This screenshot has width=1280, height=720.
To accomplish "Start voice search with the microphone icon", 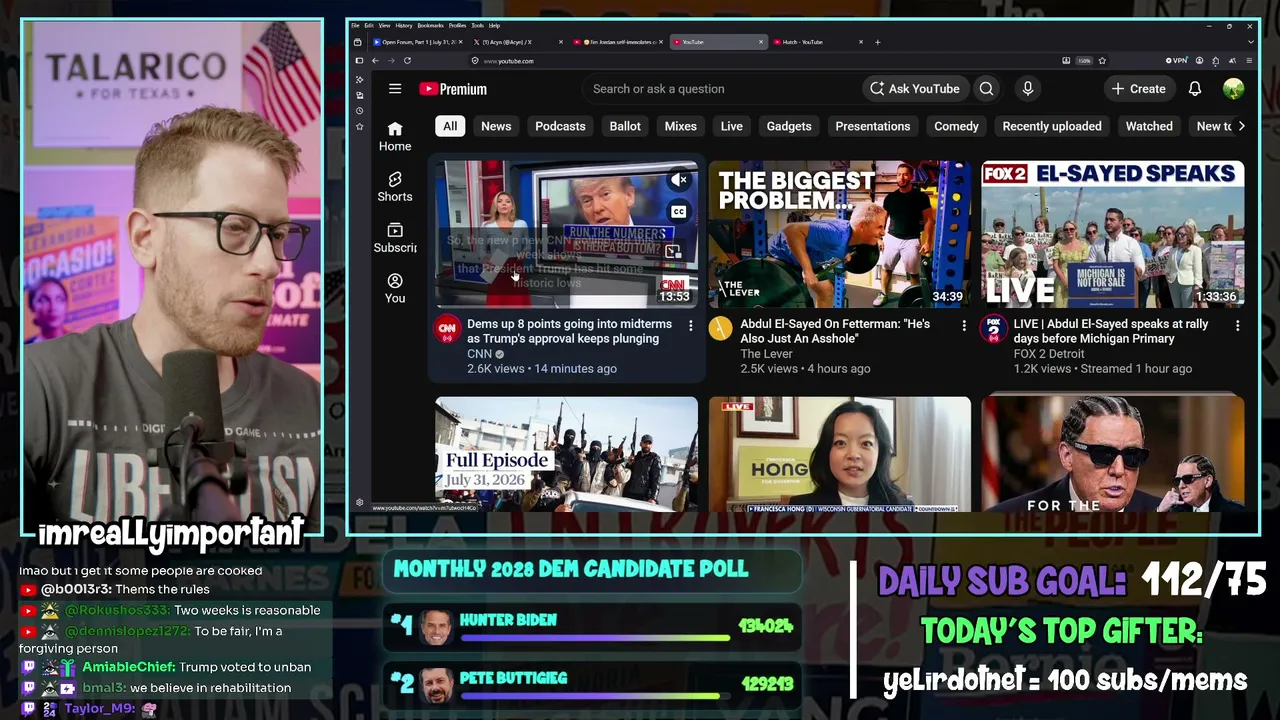I will point(1027,89).
